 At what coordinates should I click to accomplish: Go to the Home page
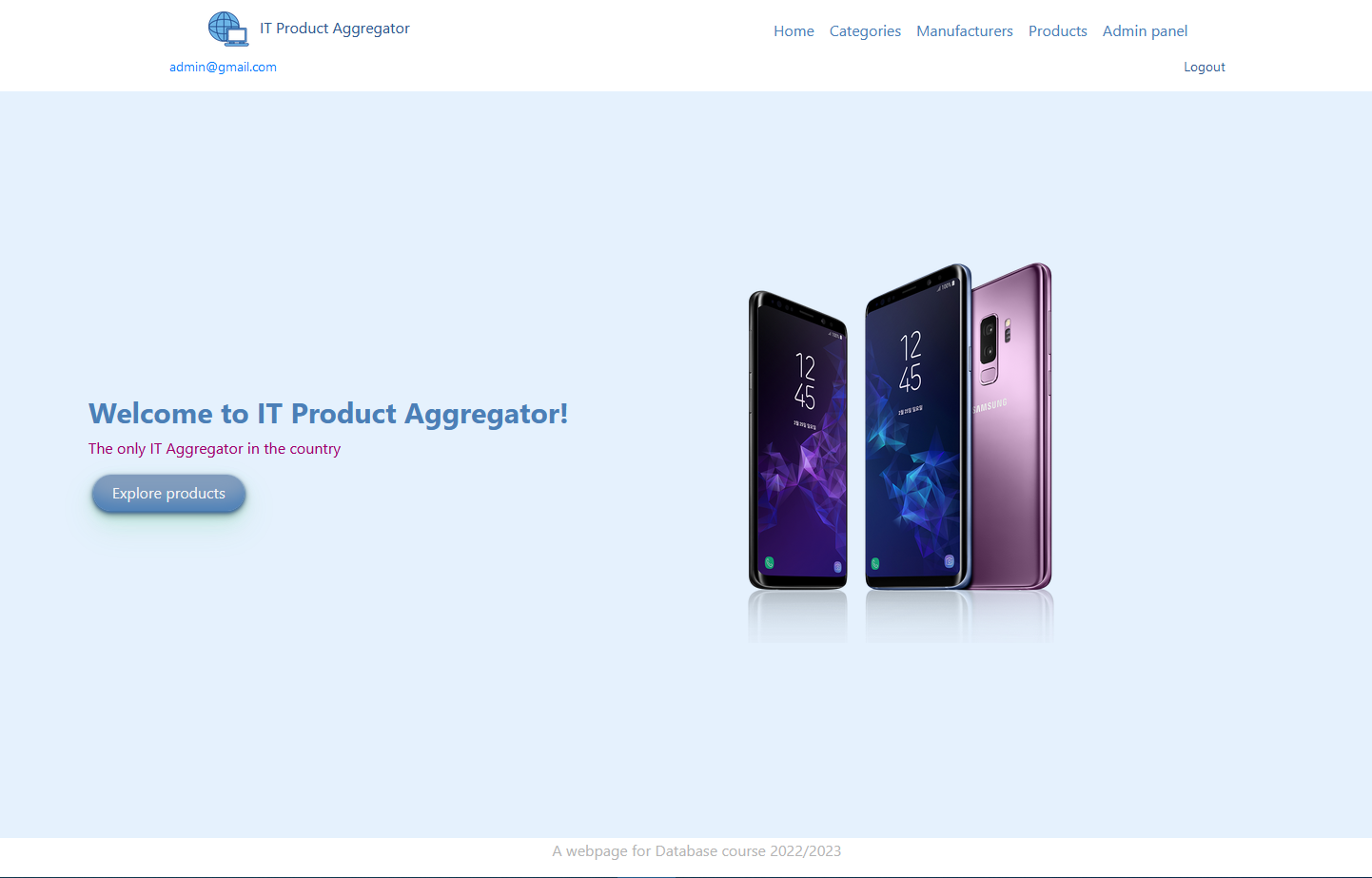click(x=794, y=30)
